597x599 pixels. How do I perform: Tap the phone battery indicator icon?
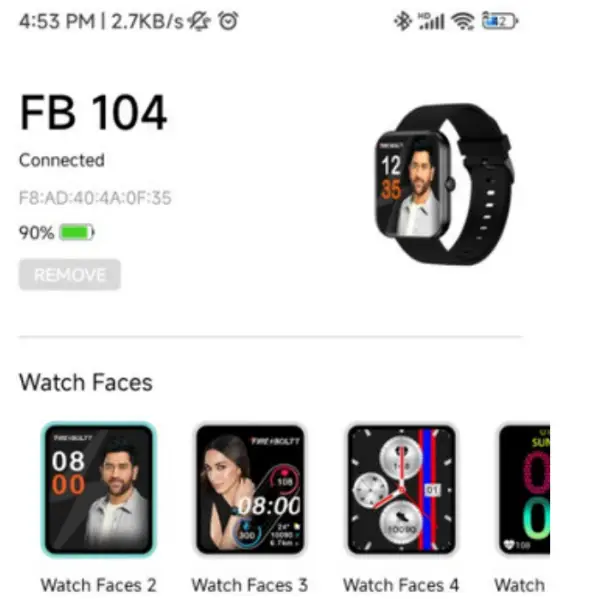[500, 21]
